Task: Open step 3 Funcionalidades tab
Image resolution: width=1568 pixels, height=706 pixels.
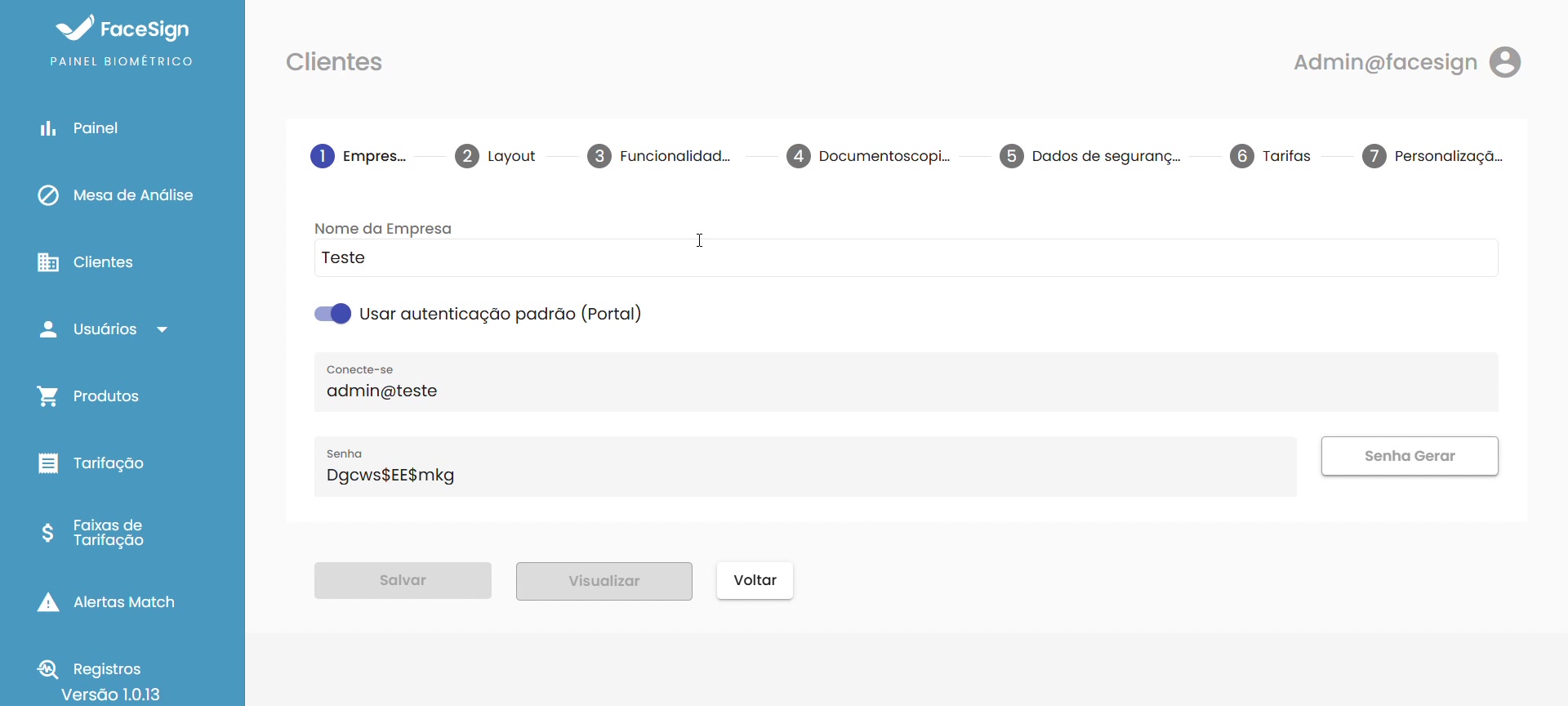Action: (x=658, y=156)
